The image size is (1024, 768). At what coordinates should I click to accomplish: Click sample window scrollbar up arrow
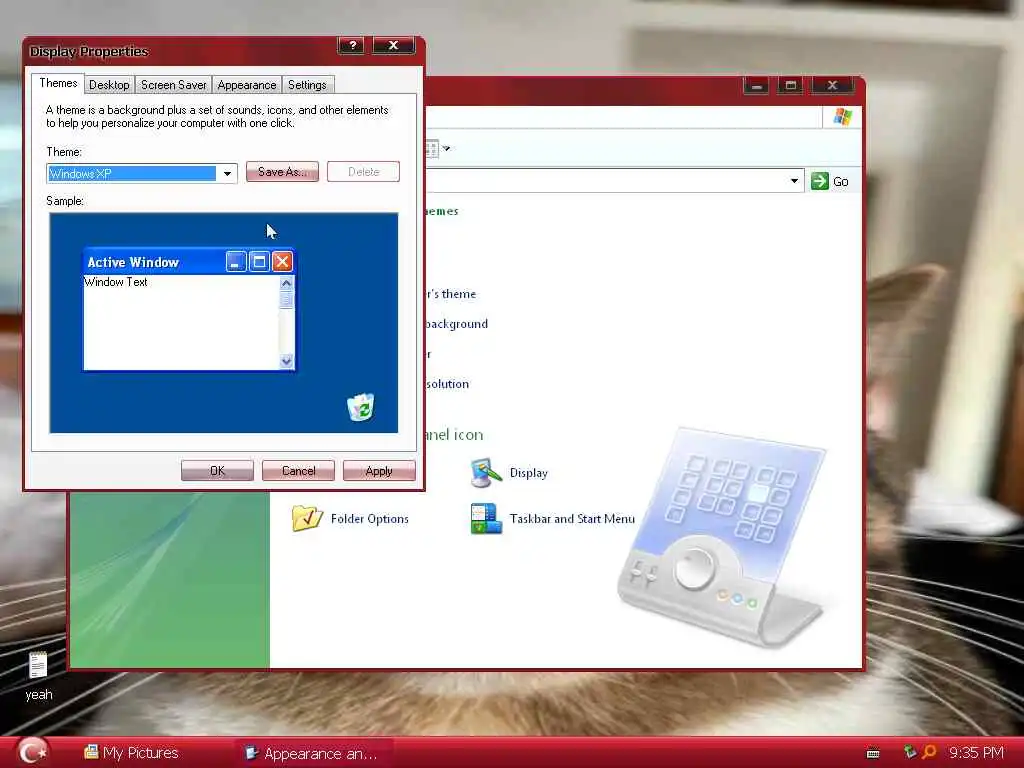coord(287,283)
